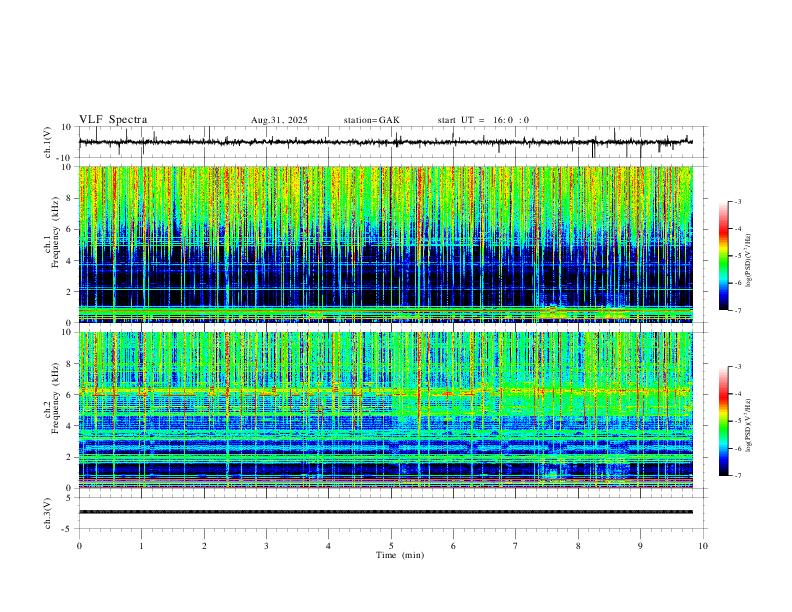Click the time axis tick label '2'
This screenshot has width=792, height=612.
(x=204, y=546)
